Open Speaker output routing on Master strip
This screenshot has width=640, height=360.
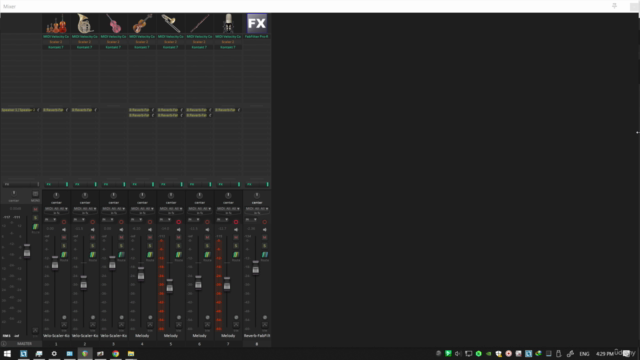[18, 110]
